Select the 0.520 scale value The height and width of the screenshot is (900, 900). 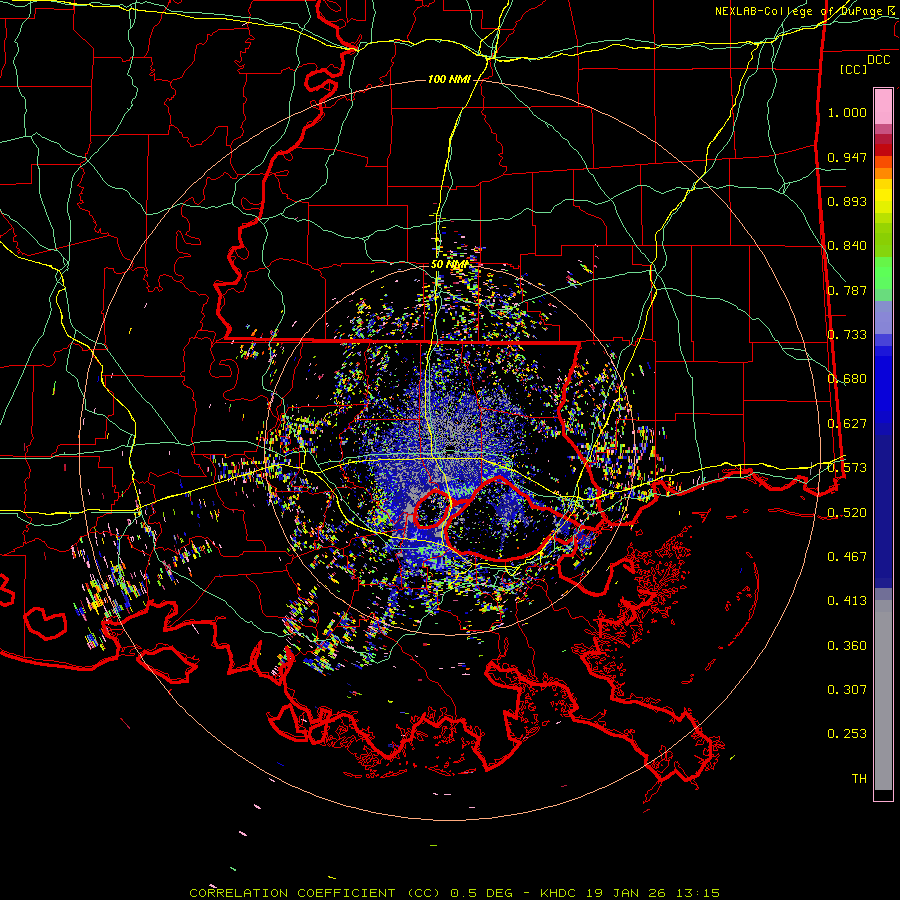847,513
